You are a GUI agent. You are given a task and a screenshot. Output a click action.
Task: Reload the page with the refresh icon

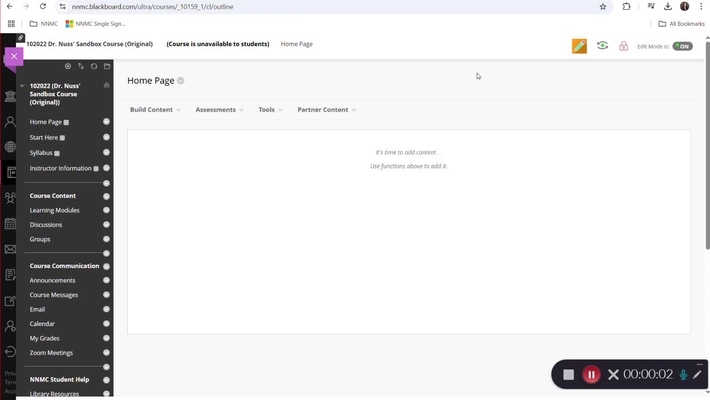43,7
